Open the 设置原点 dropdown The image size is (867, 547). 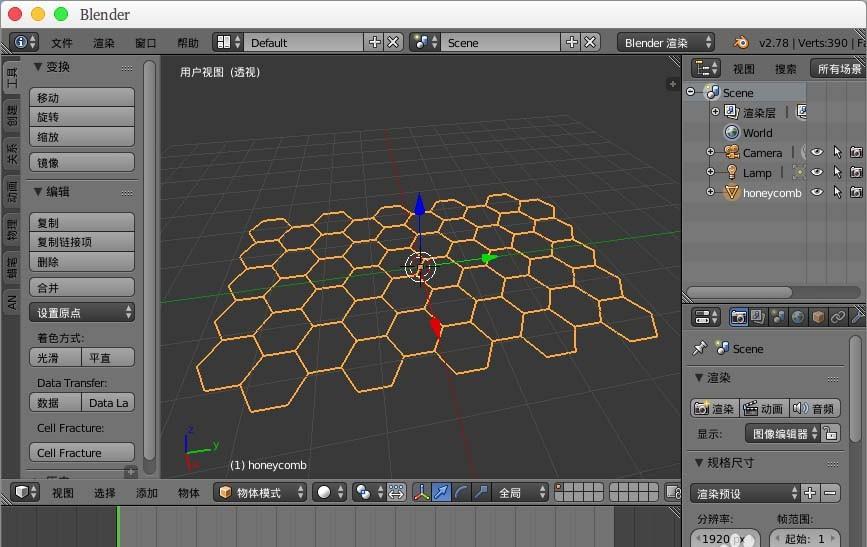(82, 312)
